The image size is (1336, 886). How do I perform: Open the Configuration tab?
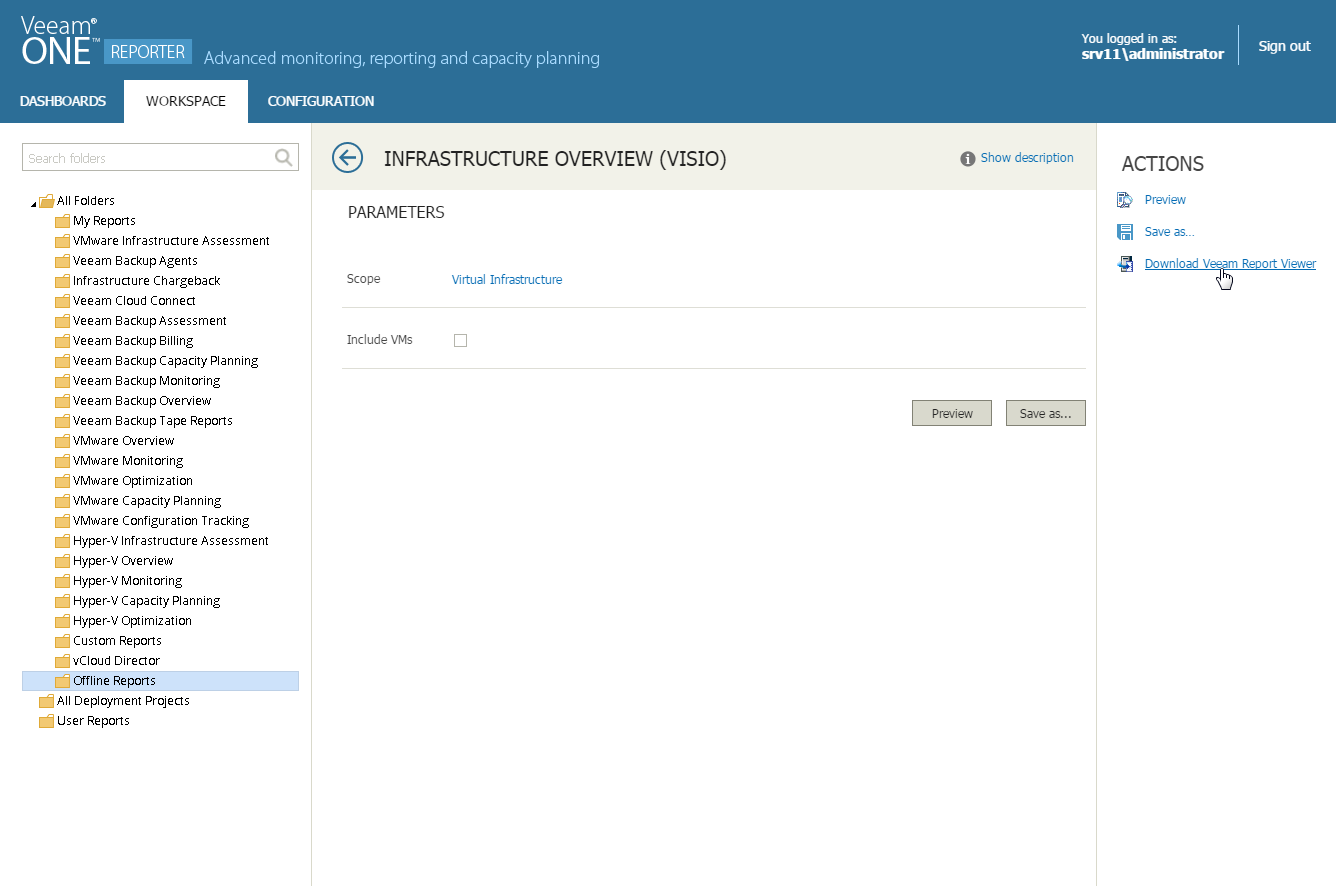(x=321, y=101)
